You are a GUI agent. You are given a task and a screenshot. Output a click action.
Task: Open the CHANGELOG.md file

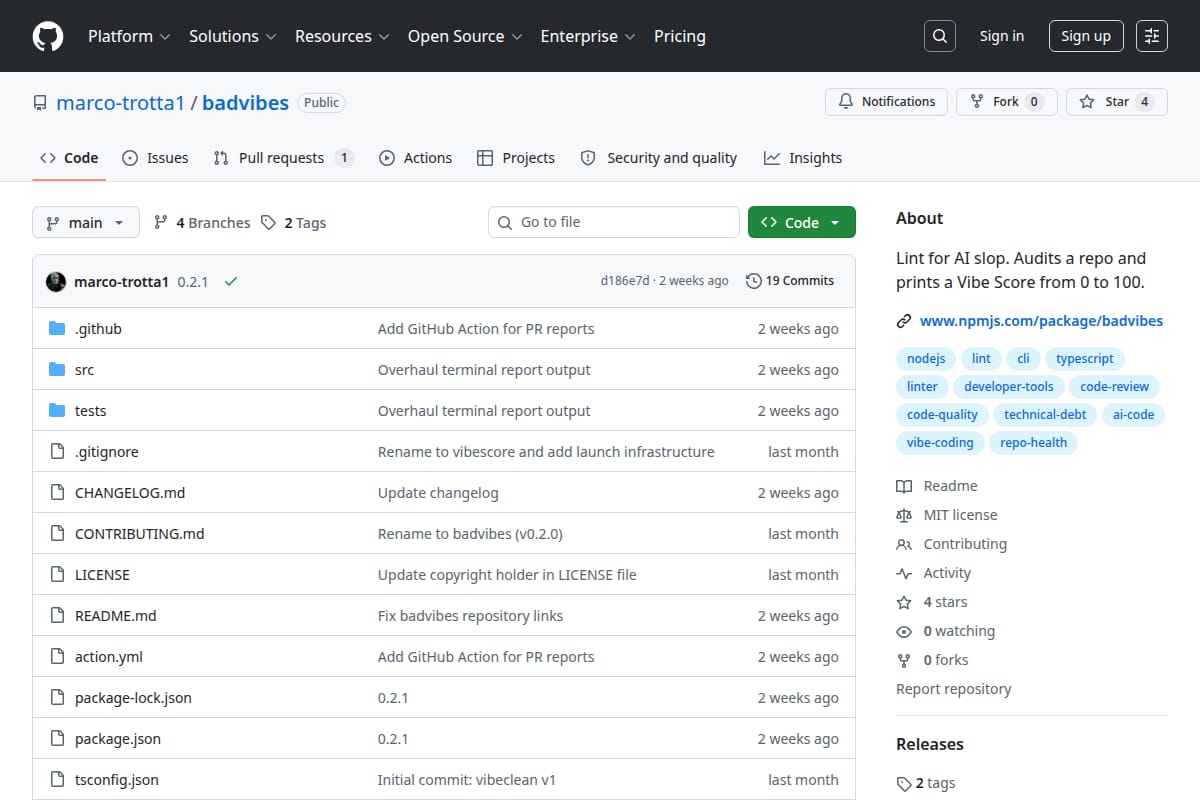point(130,493)
